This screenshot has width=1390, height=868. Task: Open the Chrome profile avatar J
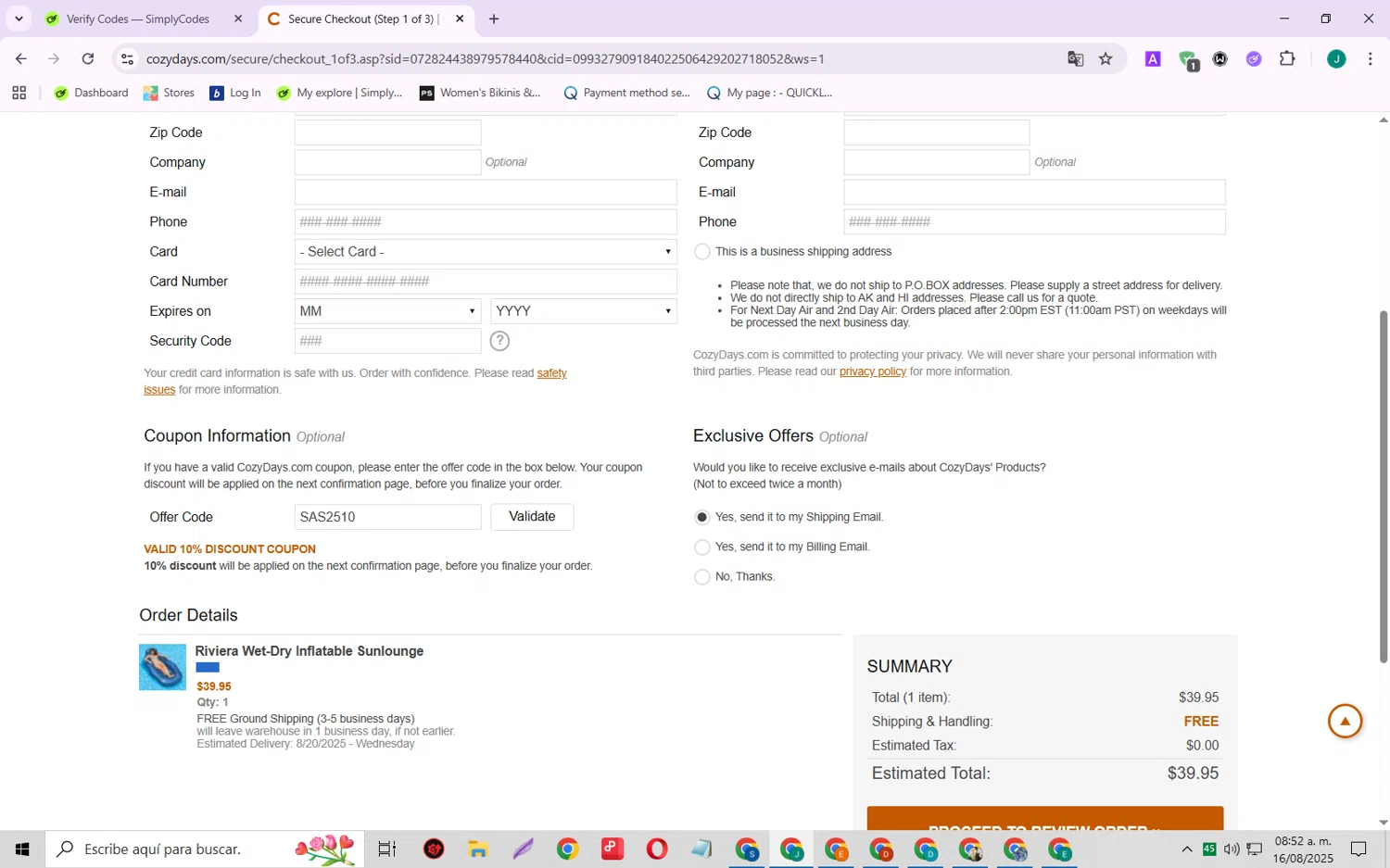(1336, 59)
